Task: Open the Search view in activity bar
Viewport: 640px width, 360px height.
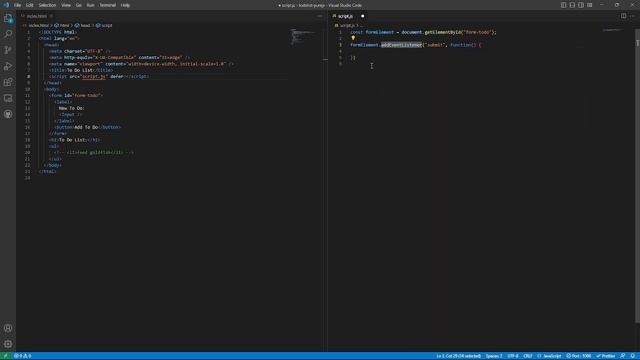Action: click(x=8, y=34)
